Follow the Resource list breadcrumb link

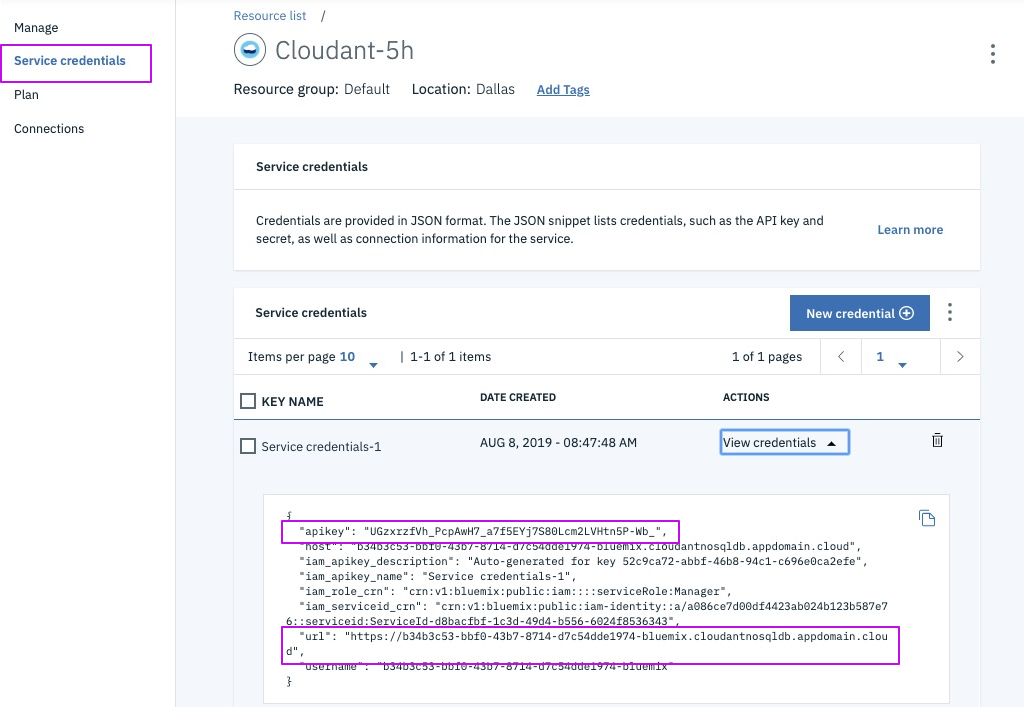point(270,16)
